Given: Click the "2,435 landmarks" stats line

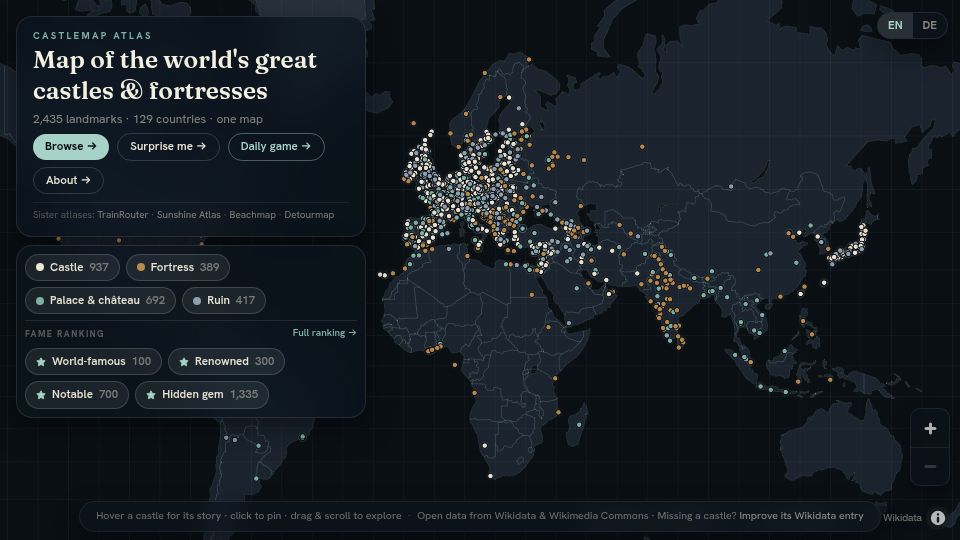Looking at the screenshot, I should (148, 119).
